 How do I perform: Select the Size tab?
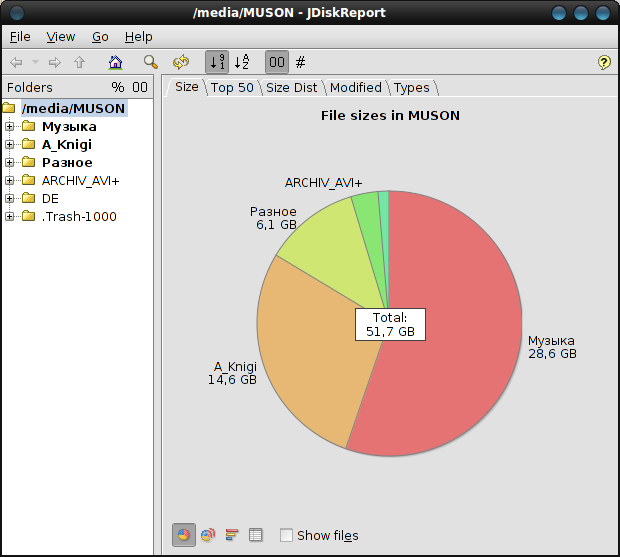point(186,87)
